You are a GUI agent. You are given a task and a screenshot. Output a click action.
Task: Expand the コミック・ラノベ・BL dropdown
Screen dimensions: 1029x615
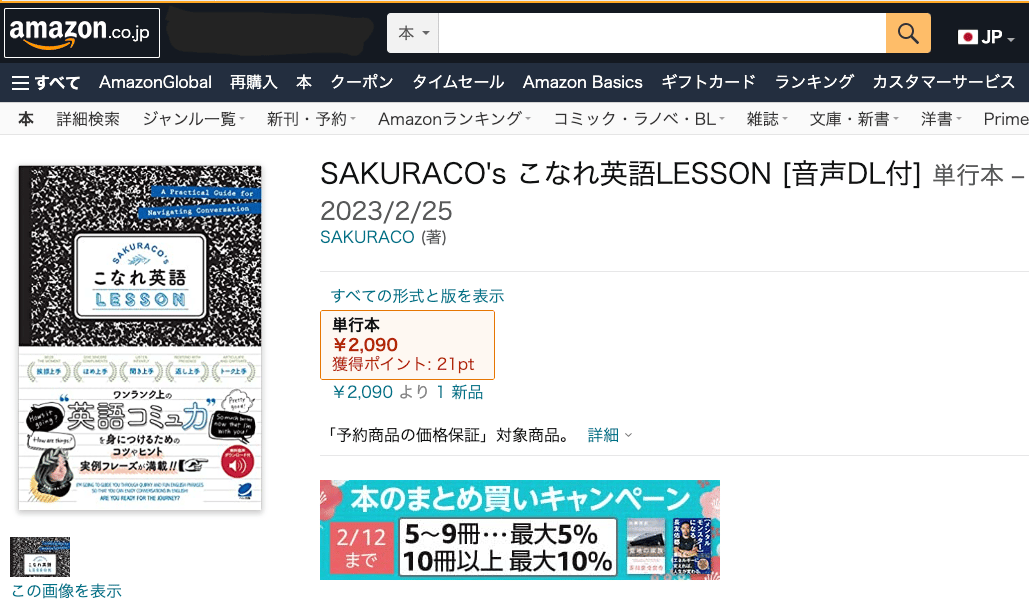639,119
